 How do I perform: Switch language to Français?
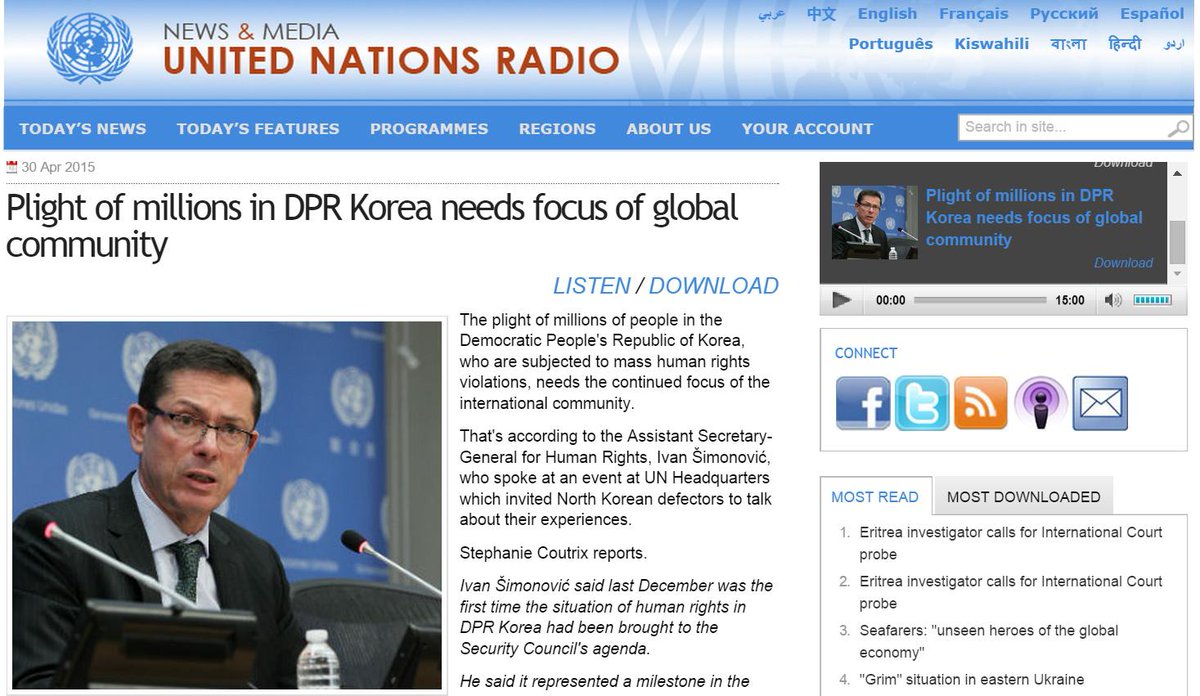(x=974, y=14)
